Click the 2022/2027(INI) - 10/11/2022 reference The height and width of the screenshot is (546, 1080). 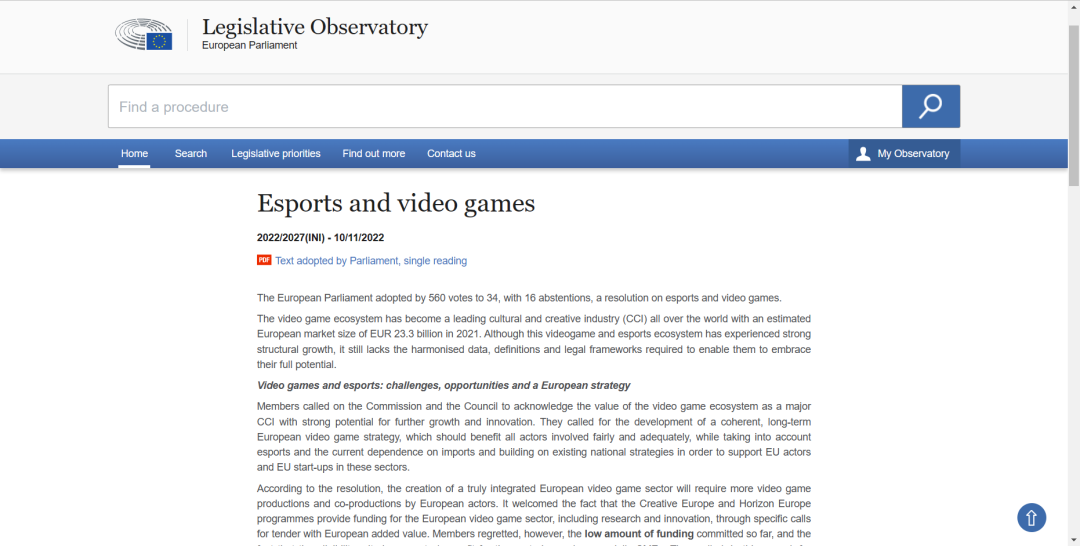tap(320, 238)
